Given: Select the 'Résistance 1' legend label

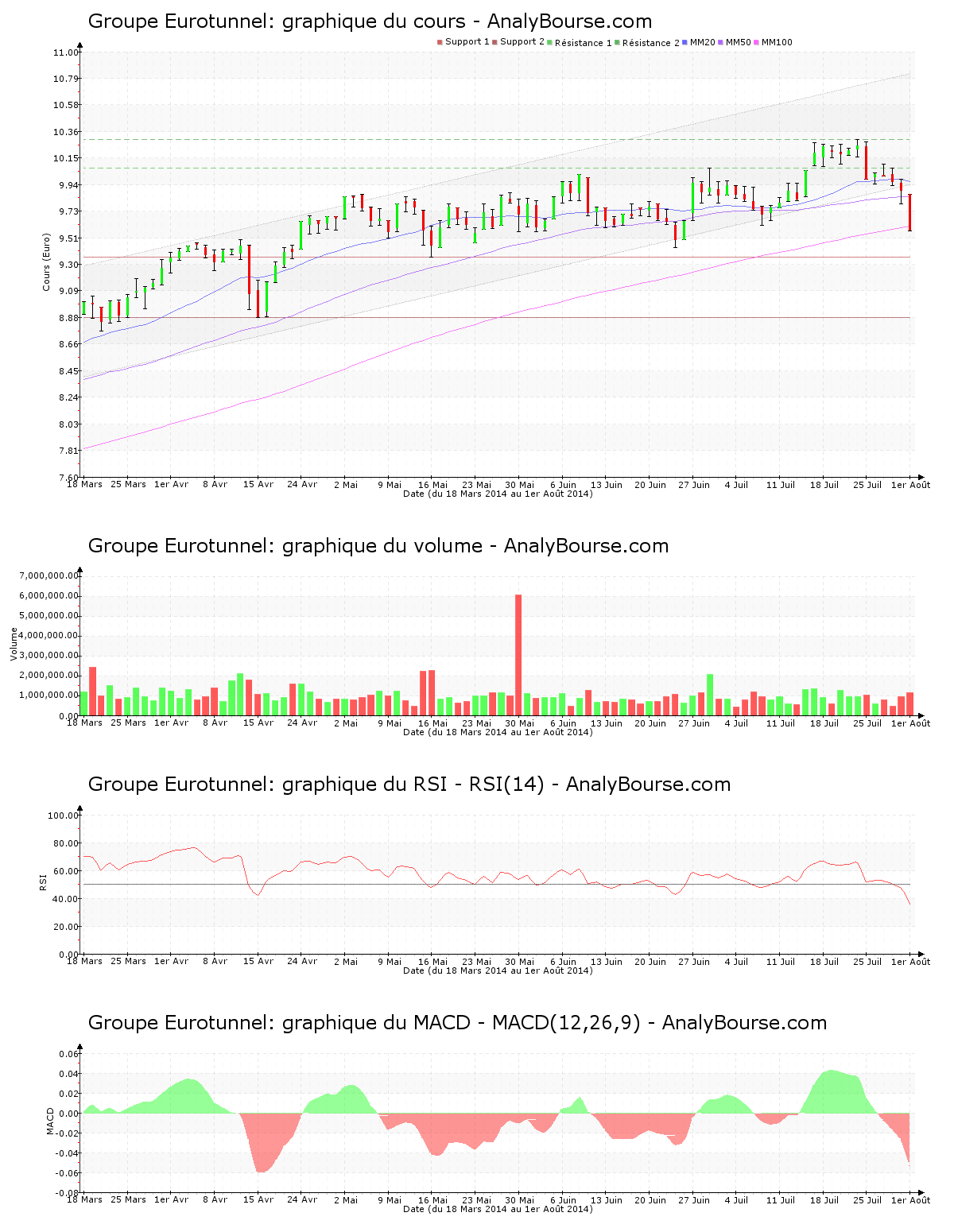Looking at the screenshot, I should coord(583,43).
